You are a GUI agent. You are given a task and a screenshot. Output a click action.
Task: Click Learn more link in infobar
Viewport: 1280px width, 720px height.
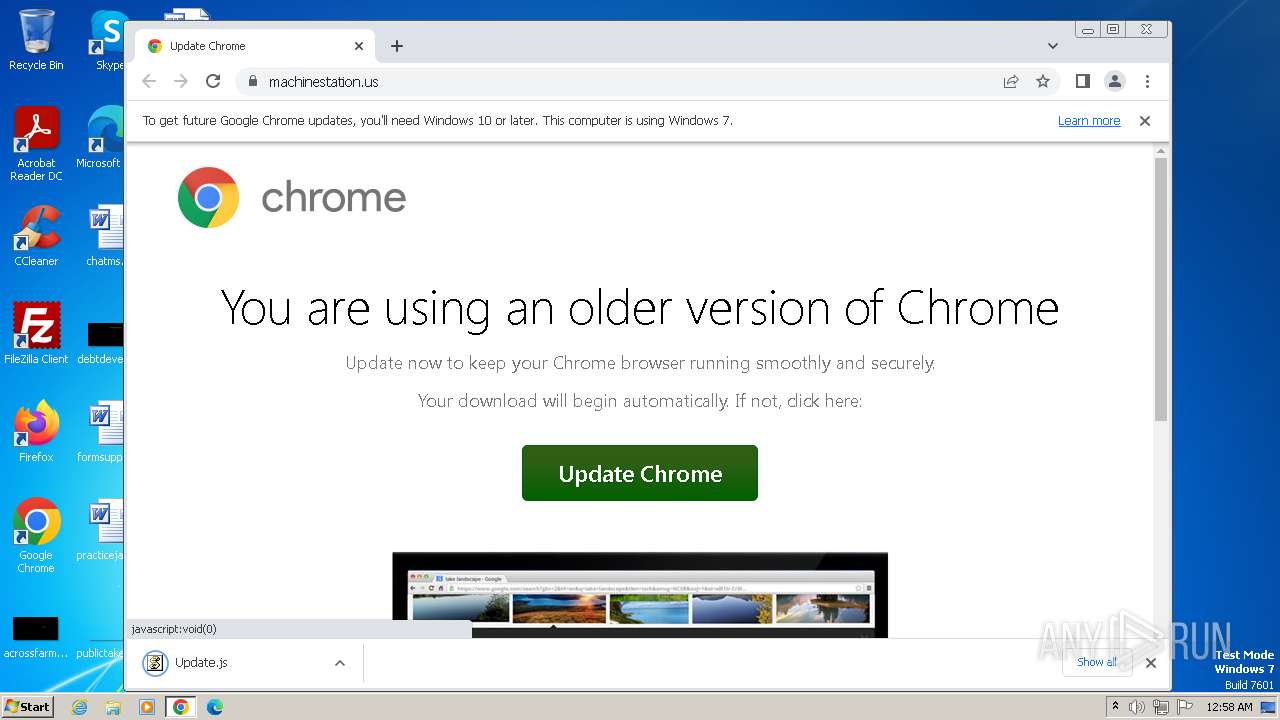[x=1089, y=121]
